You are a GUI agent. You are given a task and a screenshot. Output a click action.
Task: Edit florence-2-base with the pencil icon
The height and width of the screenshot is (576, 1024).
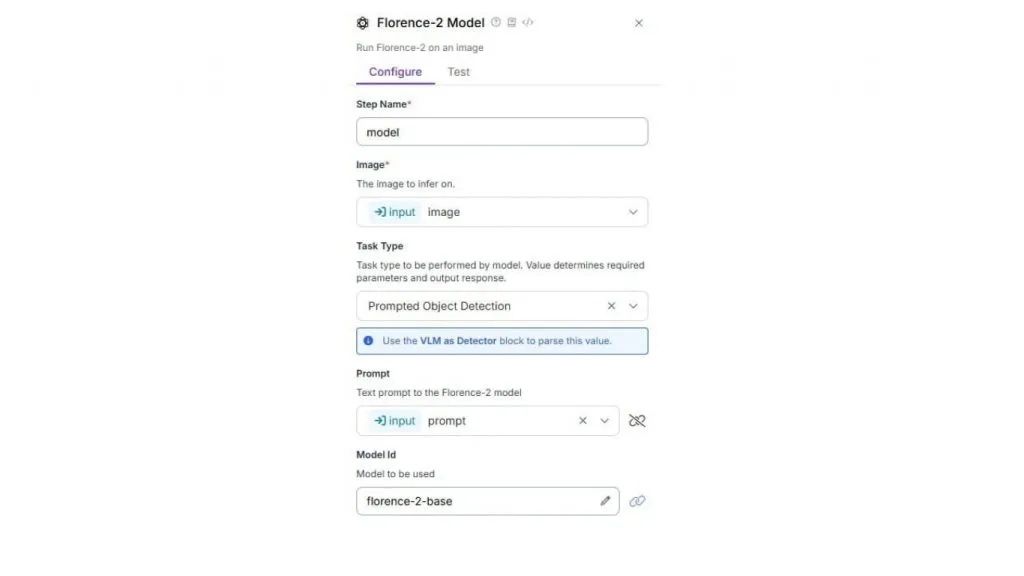click(605, 501)
